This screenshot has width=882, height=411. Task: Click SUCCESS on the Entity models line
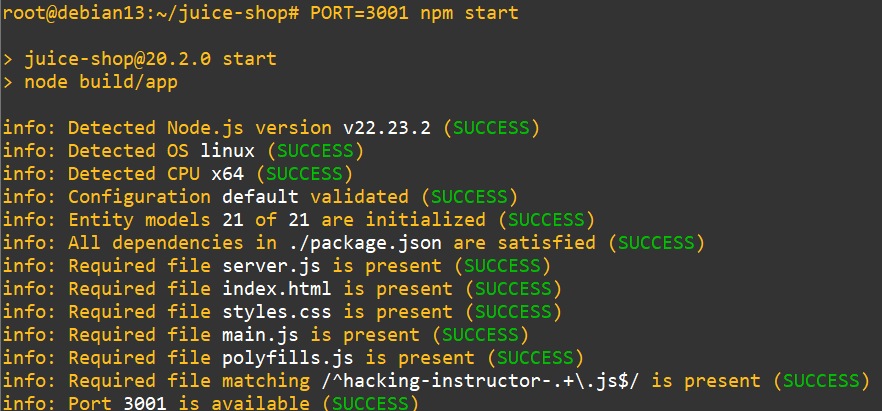(547, 220)
